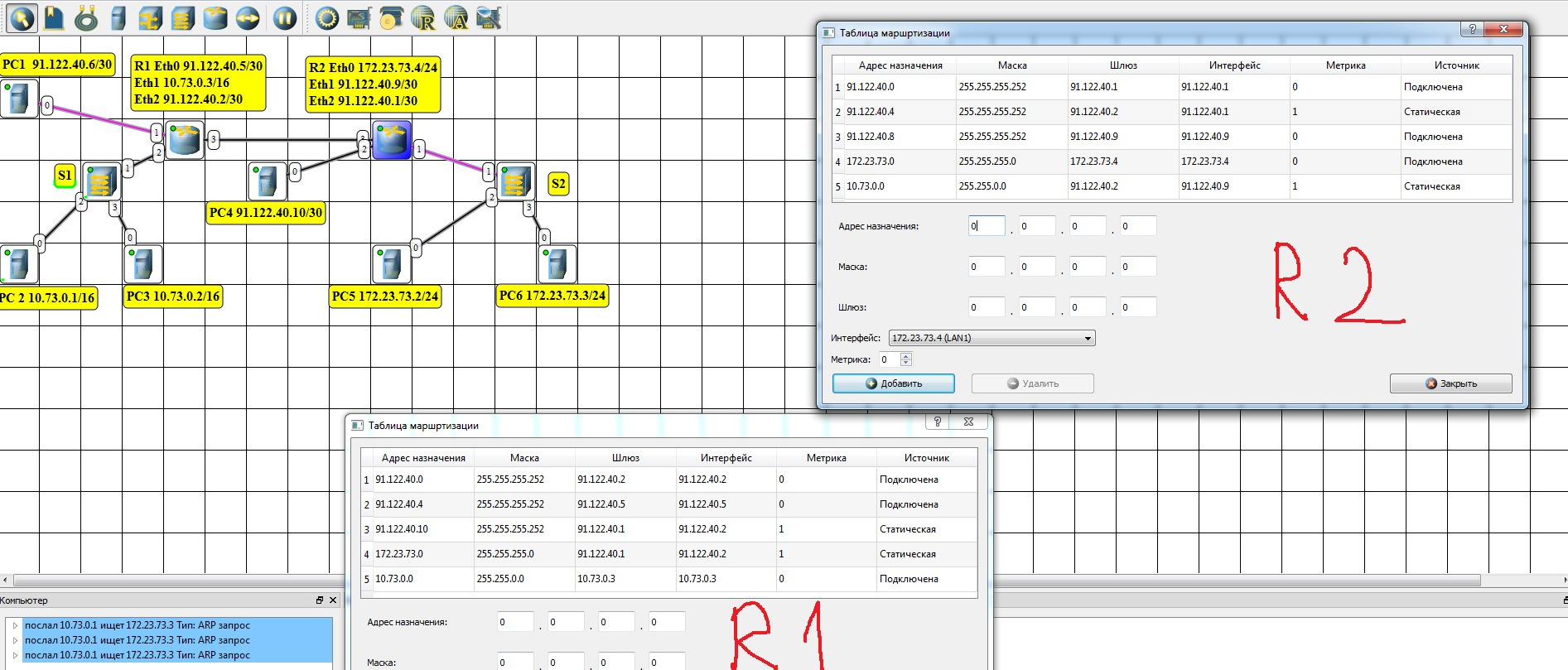Pause the simulation
The image size is (1568, 670).
[x=285, y=17]
